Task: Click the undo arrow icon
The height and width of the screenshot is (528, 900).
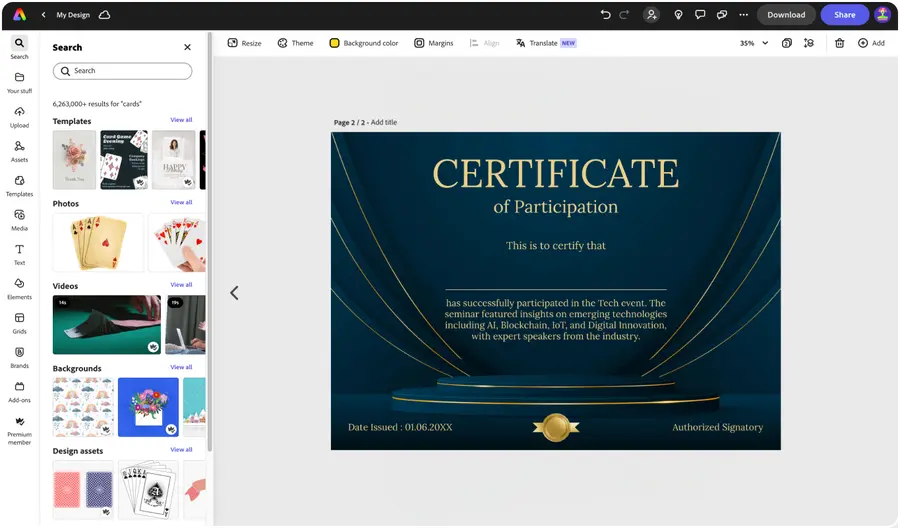Action: click(x=605, y=15)
